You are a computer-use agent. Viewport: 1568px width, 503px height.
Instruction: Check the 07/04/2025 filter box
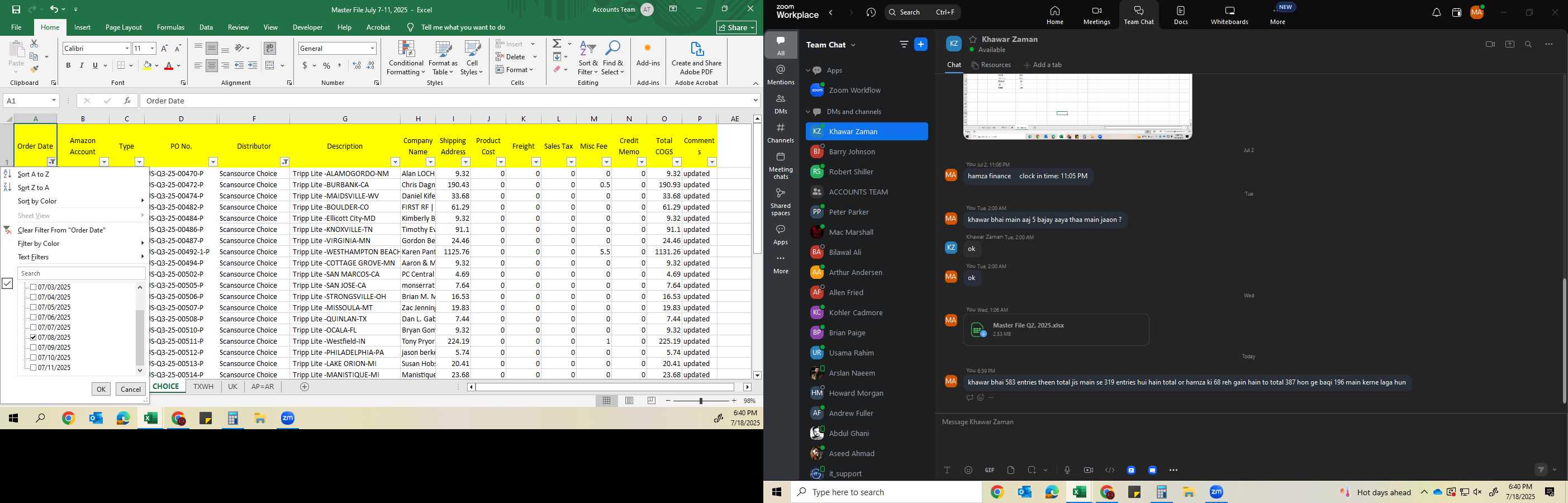[x=34, y=297]
